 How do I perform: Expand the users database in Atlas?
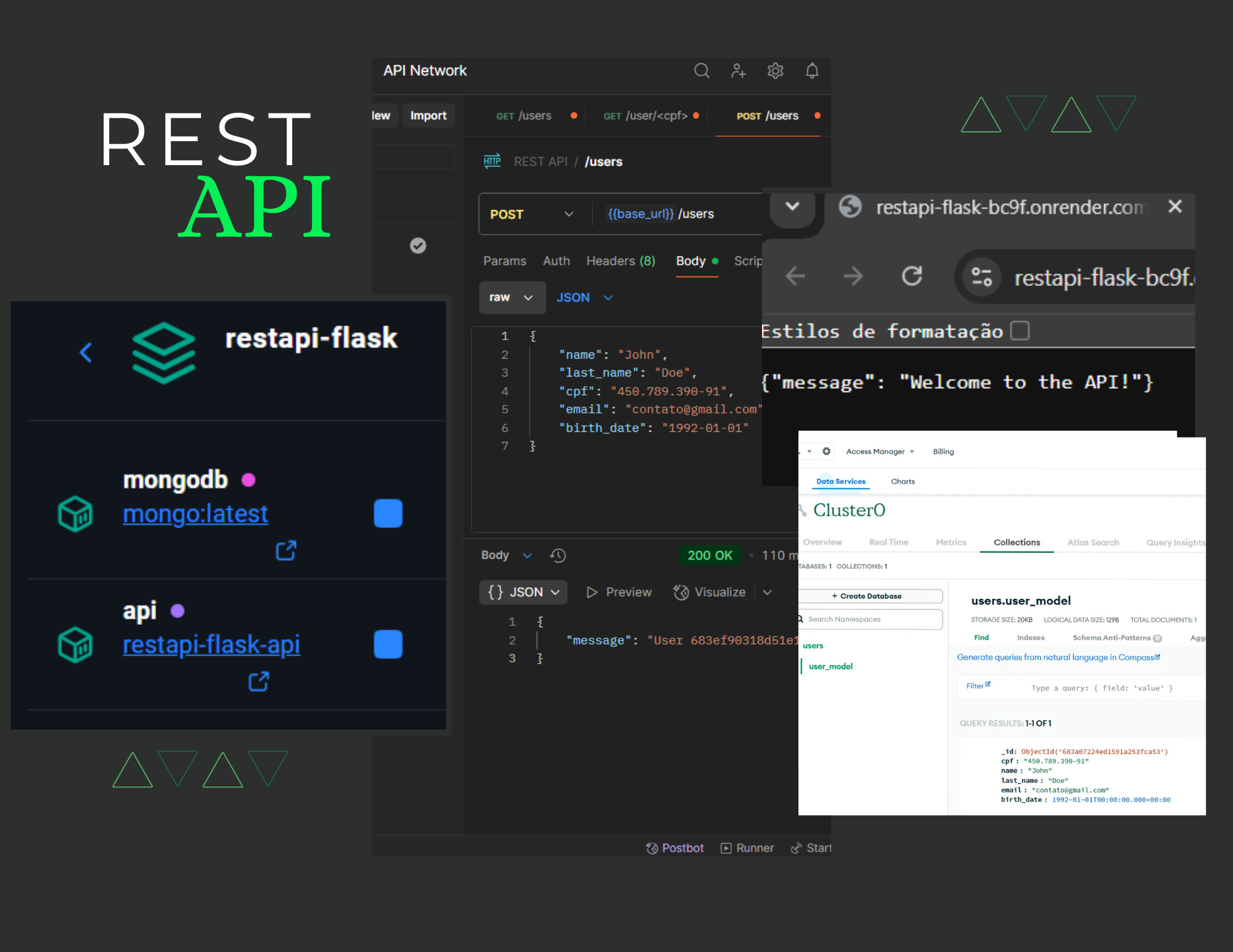coord(813,646)
